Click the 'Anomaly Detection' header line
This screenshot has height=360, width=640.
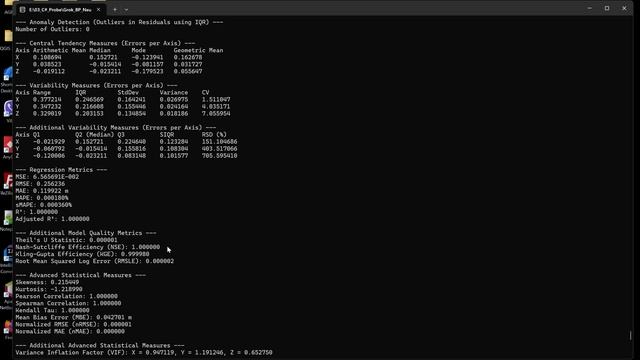[x=119, y=22]
